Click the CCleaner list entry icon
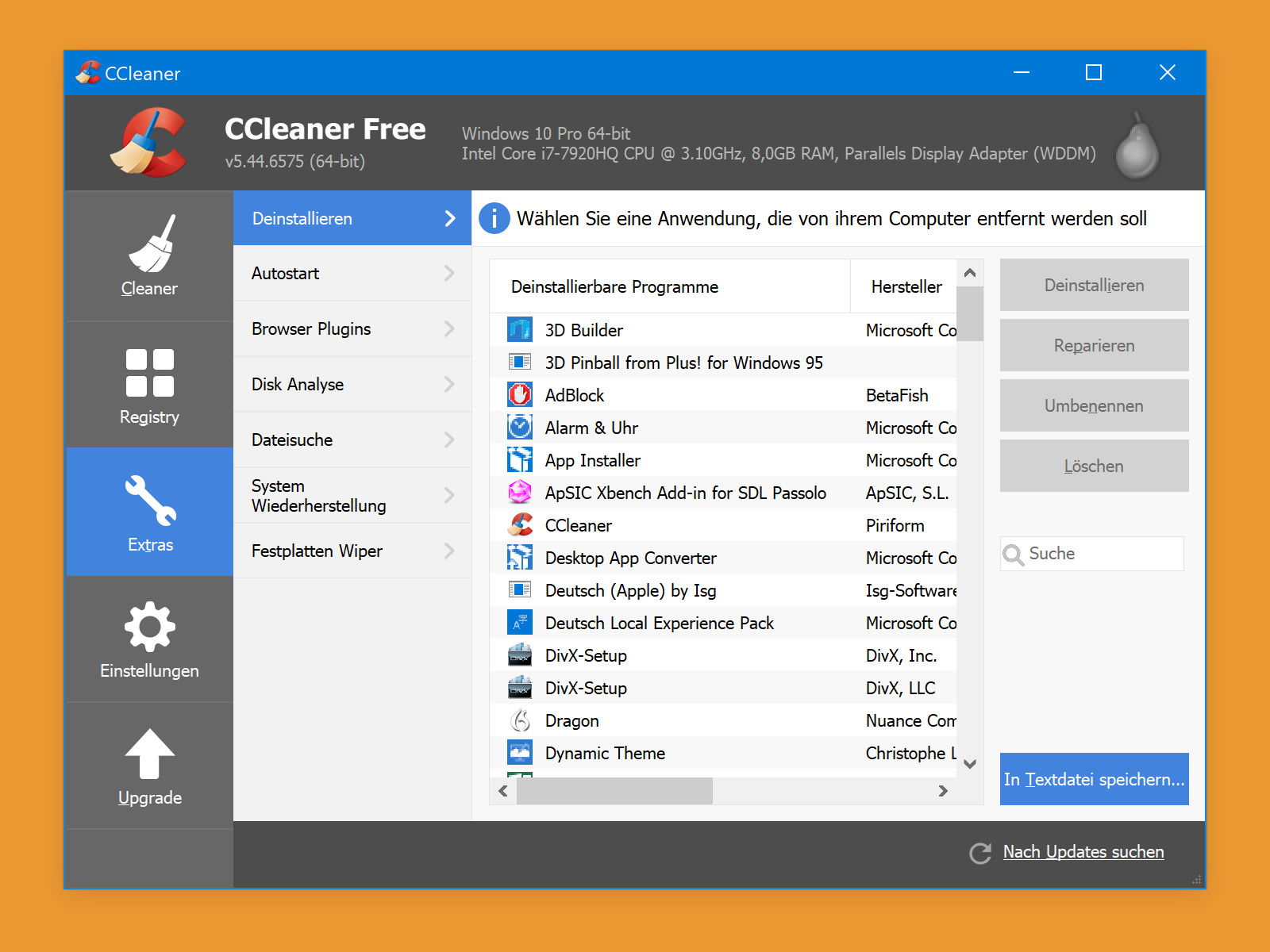The width and height of the screenshot is (1270, 952). [520, 524]
